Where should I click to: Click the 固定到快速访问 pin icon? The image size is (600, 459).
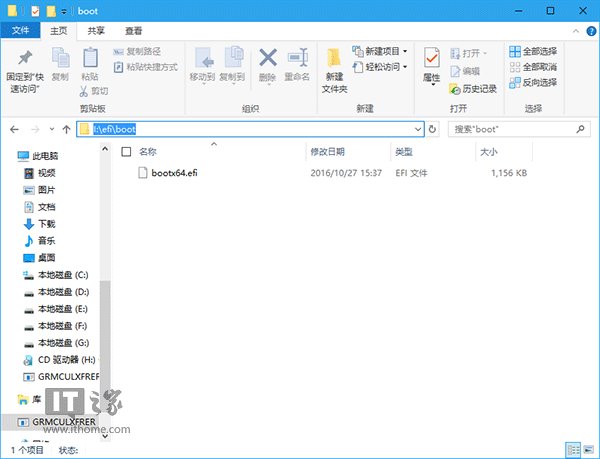click(x=25, y=60)
